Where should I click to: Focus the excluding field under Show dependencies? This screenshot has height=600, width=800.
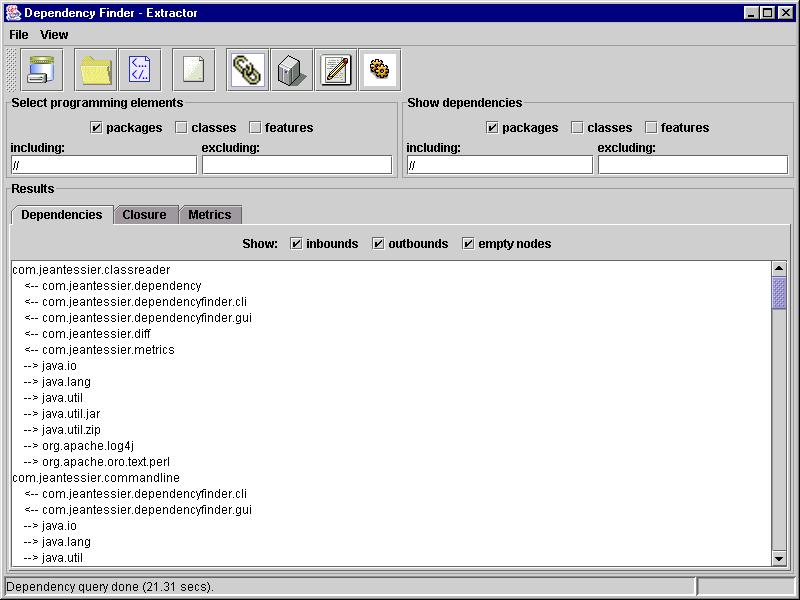click(x=693, y=165)
